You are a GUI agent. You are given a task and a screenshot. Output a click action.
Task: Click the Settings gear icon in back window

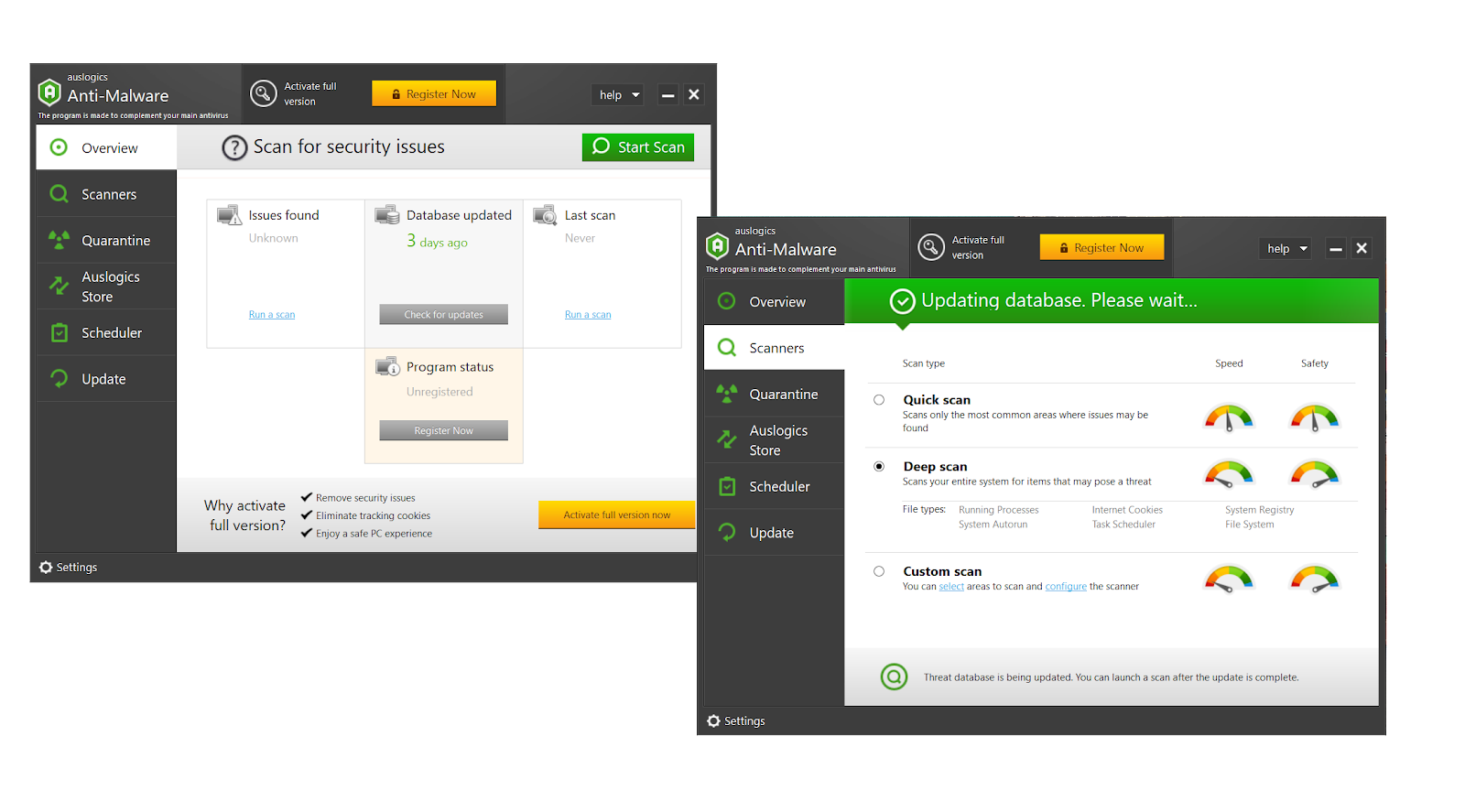(x=46, y=568)
